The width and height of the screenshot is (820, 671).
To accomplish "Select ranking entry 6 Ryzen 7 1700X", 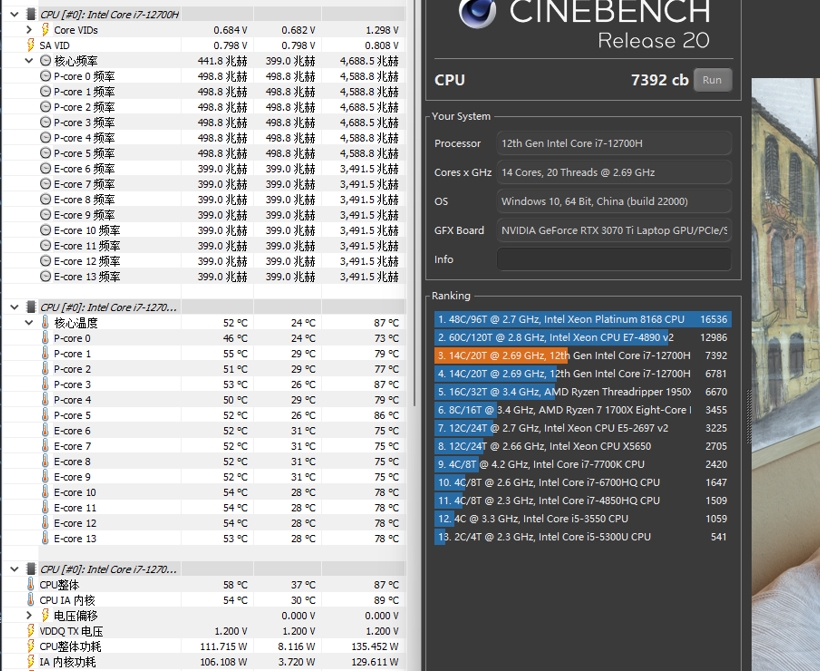I will point(583,410).
